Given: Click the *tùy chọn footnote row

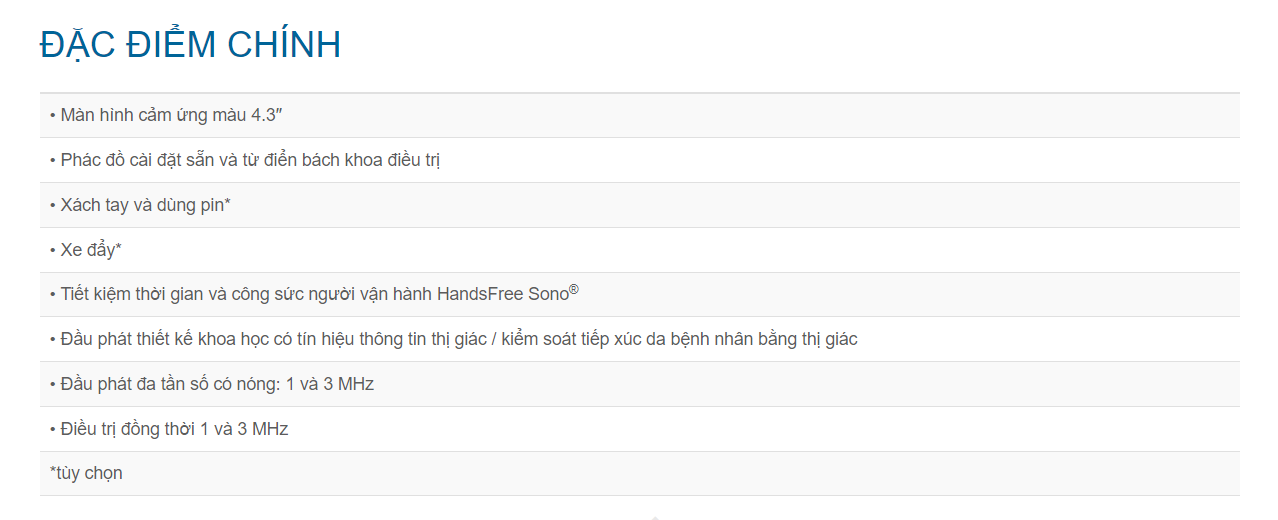Looking at the screenshot, I should (640, 473).
